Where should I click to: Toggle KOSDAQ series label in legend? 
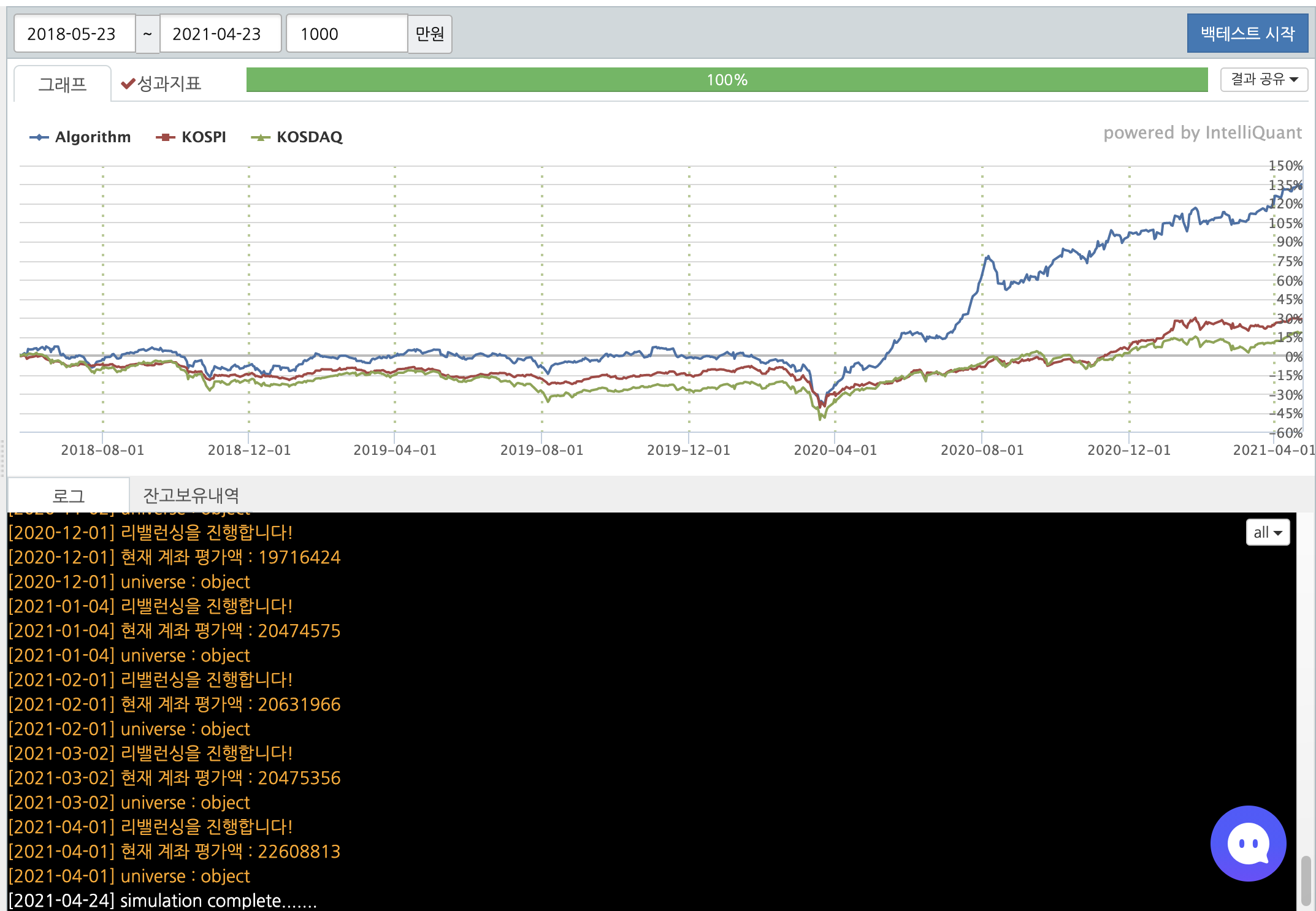[309, 137]
